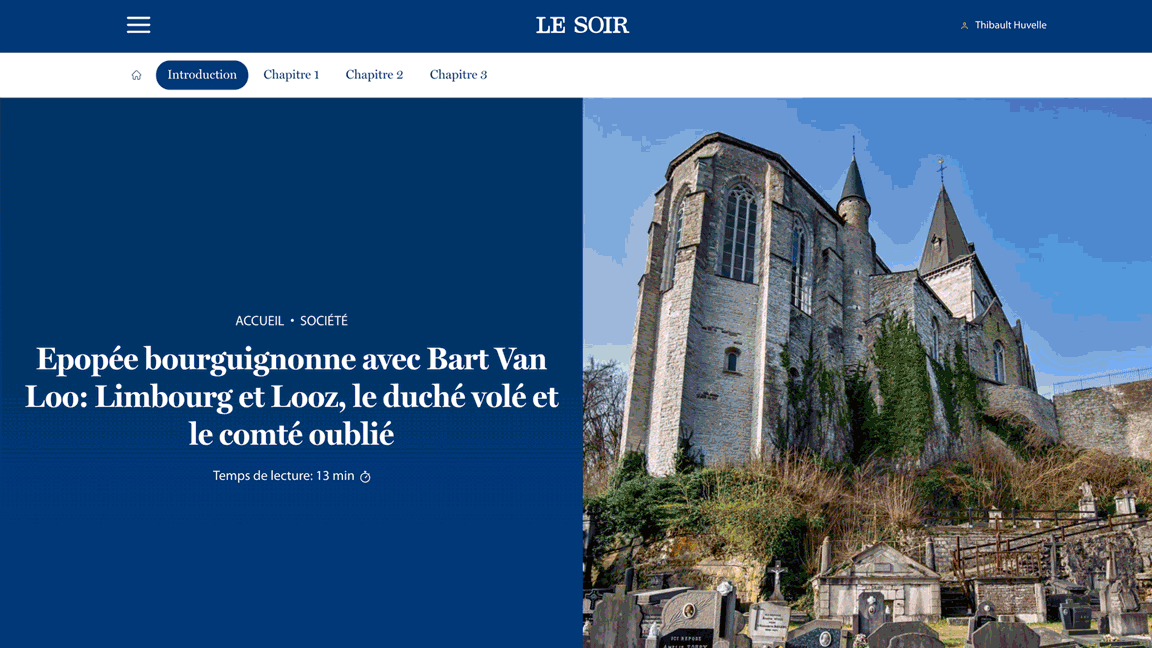Open the user profile icon beside Thibault Huvelle
1152x648 pixels.
coord(964,25)
